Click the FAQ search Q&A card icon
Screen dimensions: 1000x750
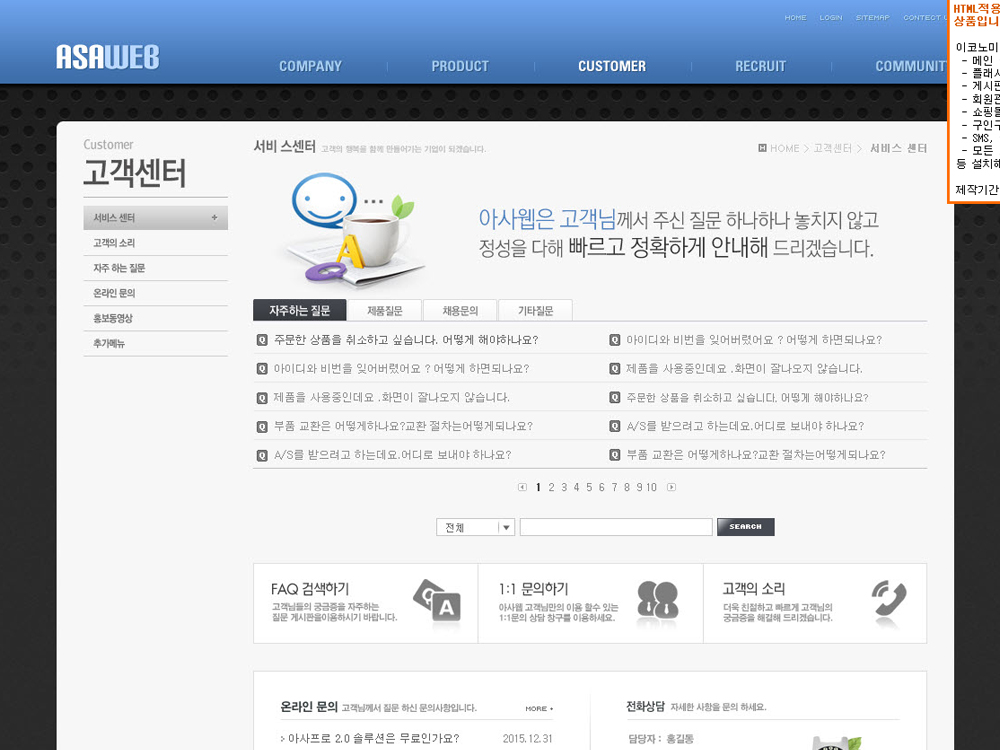pos(436,600)
